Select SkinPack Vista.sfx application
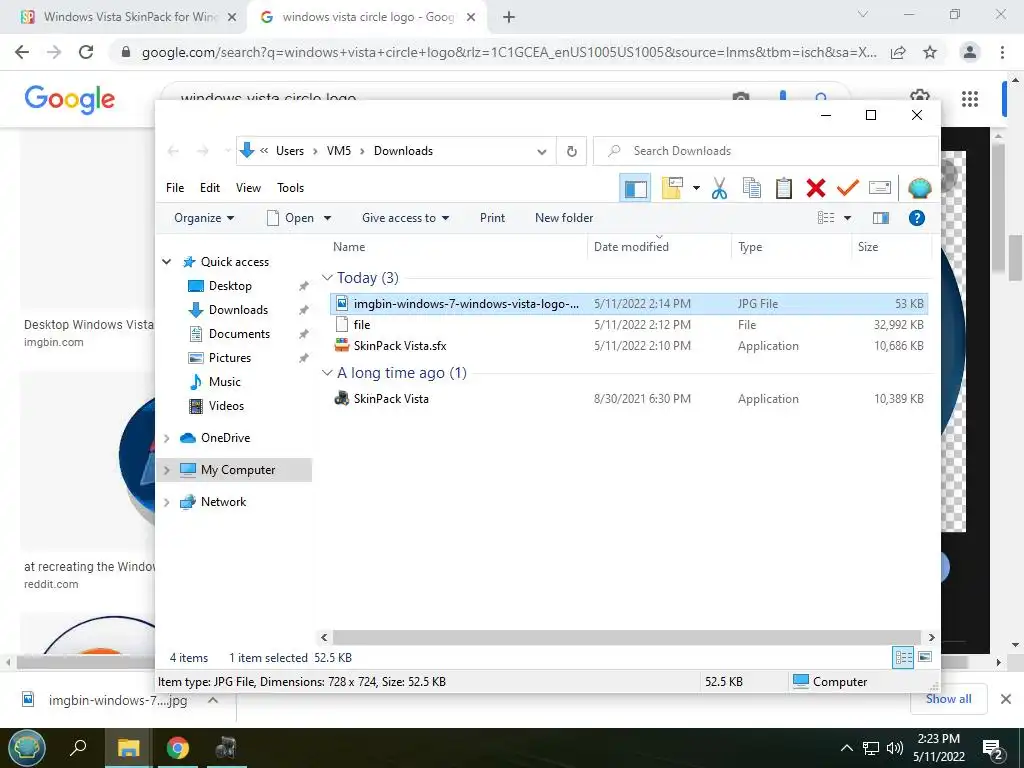 coord(630,345)
